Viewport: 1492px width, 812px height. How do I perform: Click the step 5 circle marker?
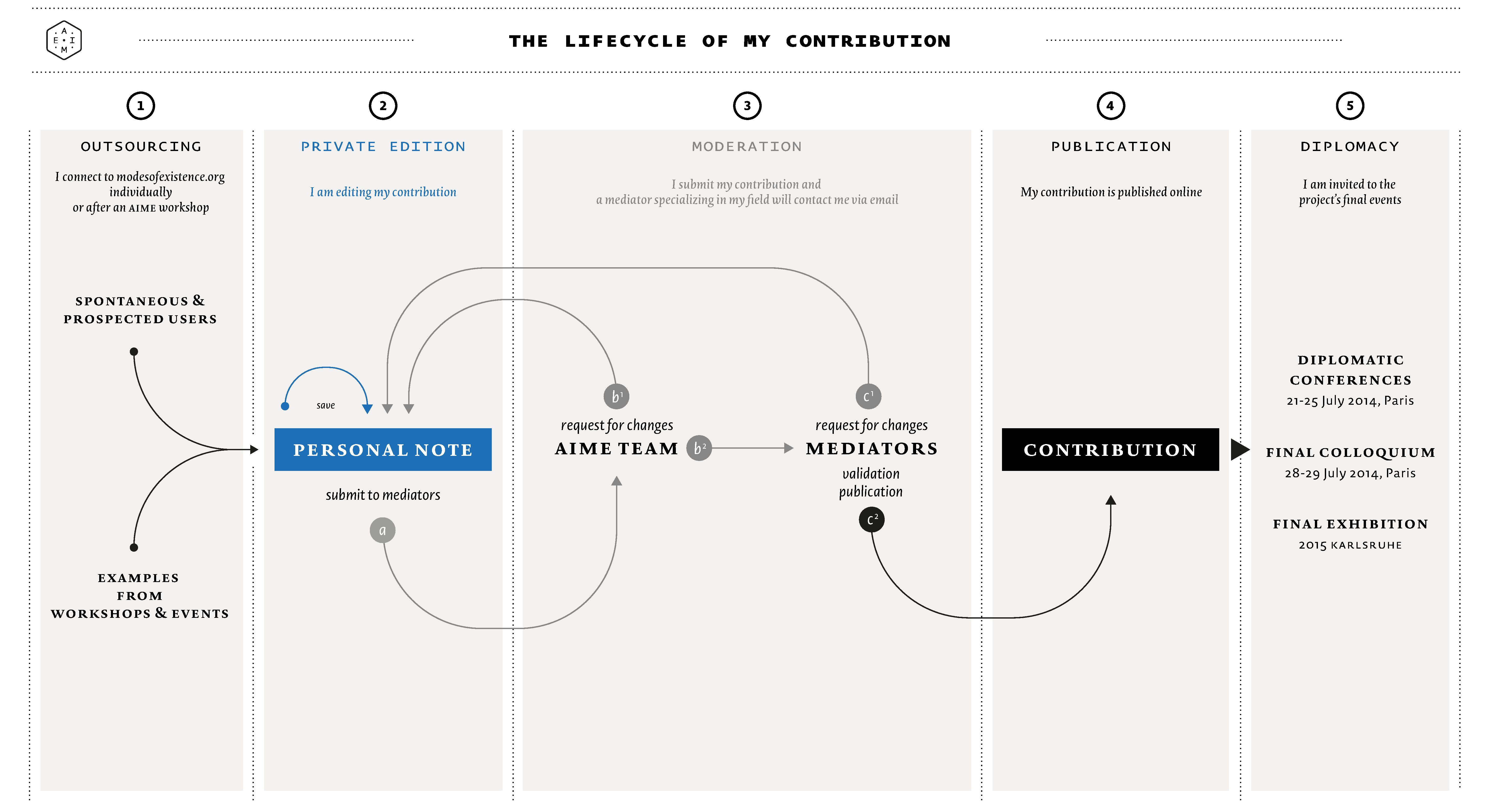[1350, 106]
